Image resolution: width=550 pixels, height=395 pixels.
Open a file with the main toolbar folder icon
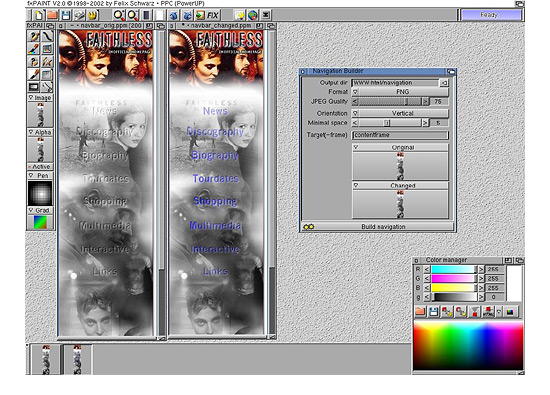coord(52,15)
